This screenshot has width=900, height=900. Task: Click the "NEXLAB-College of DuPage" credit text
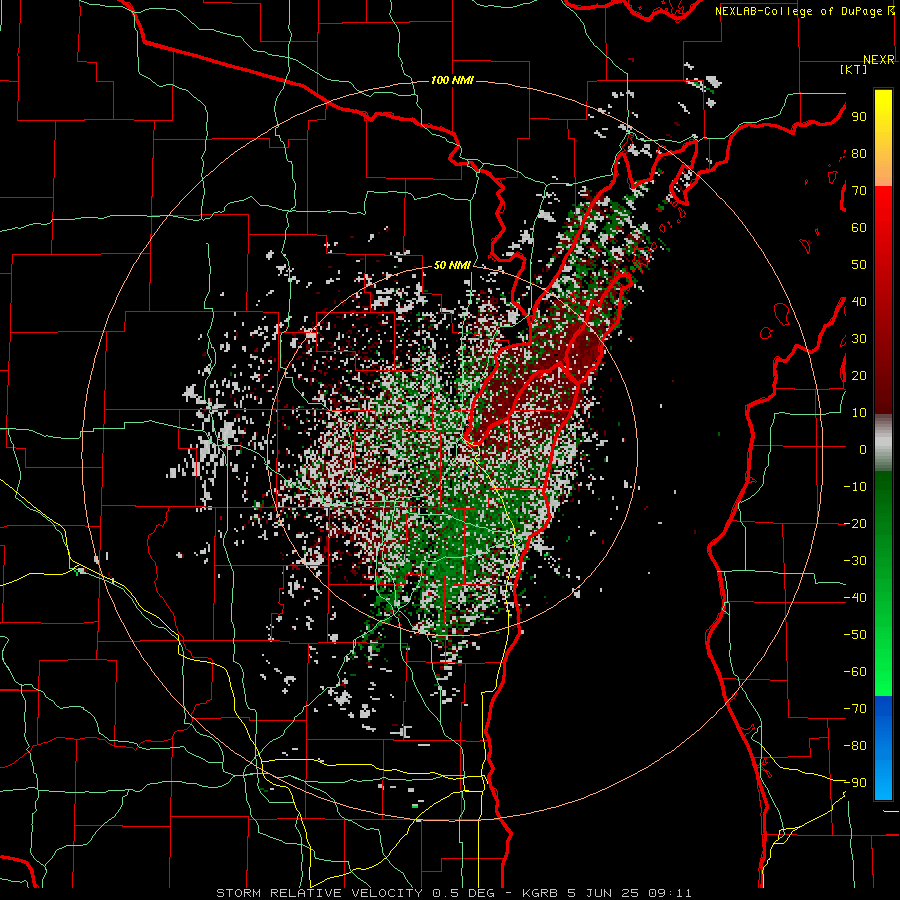(x=798, y=11)
